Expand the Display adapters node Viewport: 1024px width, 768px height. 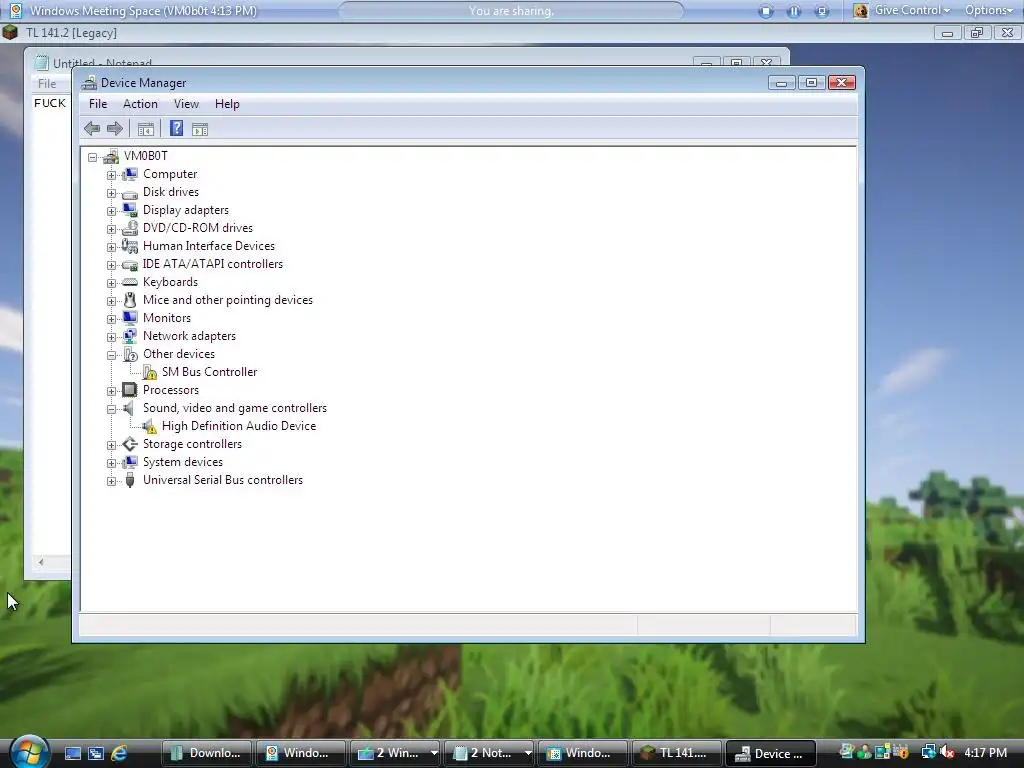tap(111, 211)
